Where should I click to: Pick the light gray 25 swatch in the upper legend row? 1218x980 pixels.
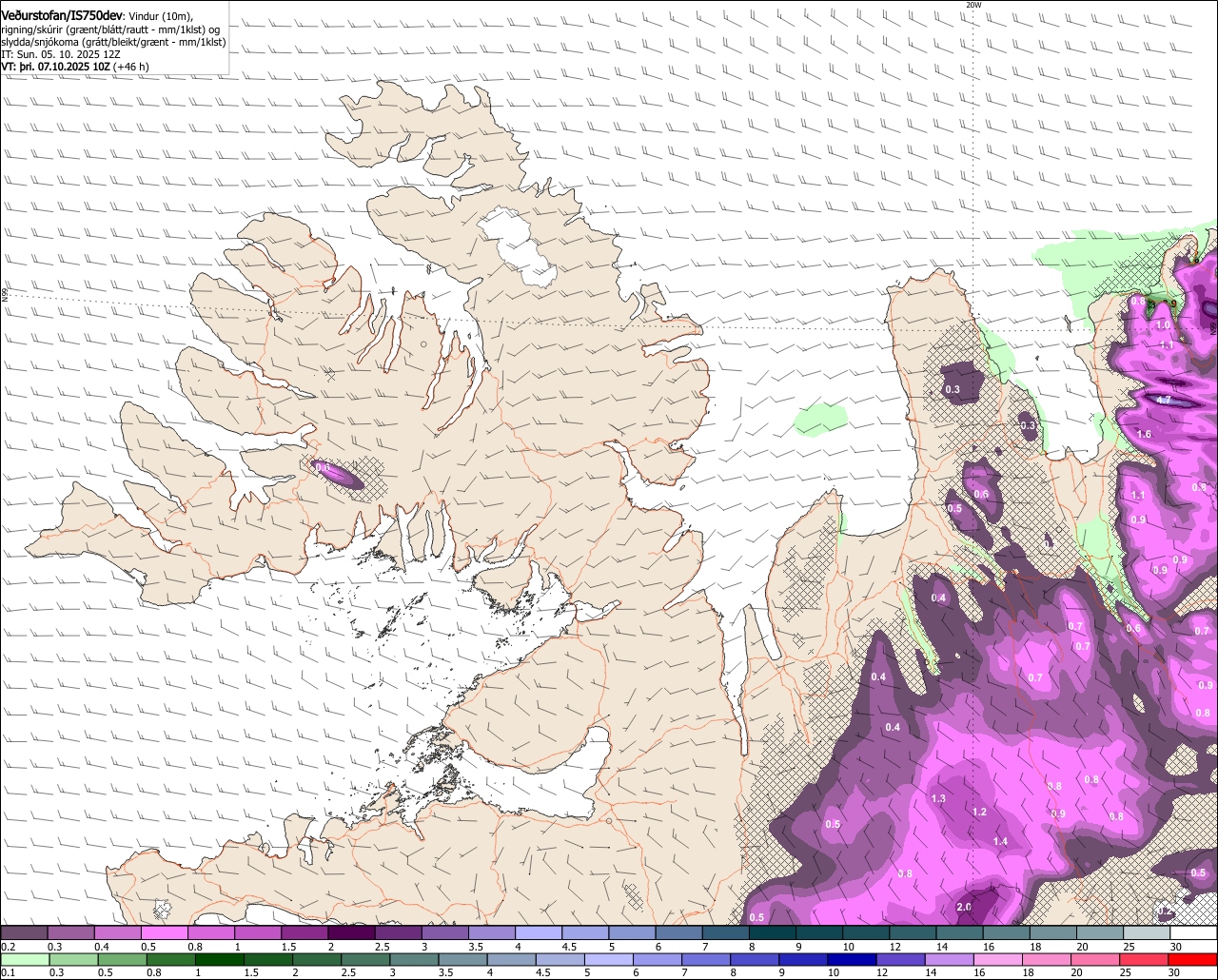1147,933
